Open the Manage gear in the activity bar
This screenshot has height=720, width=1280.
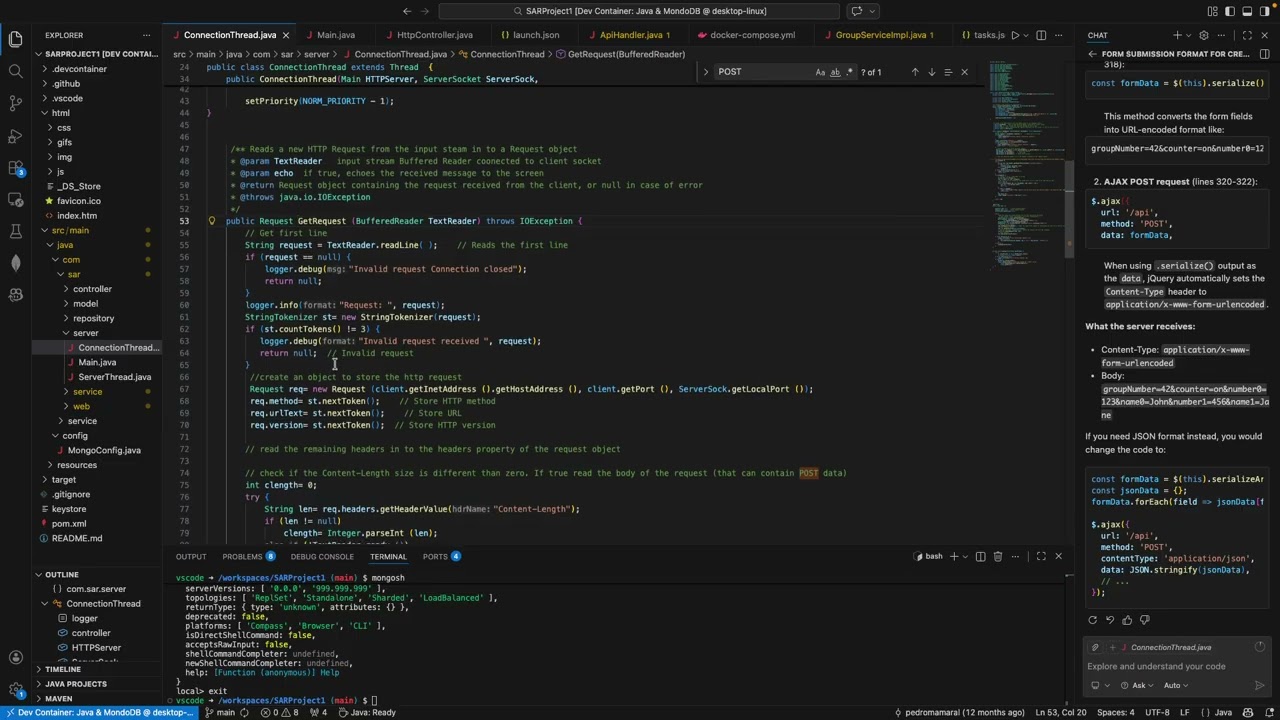pos(15,690)
